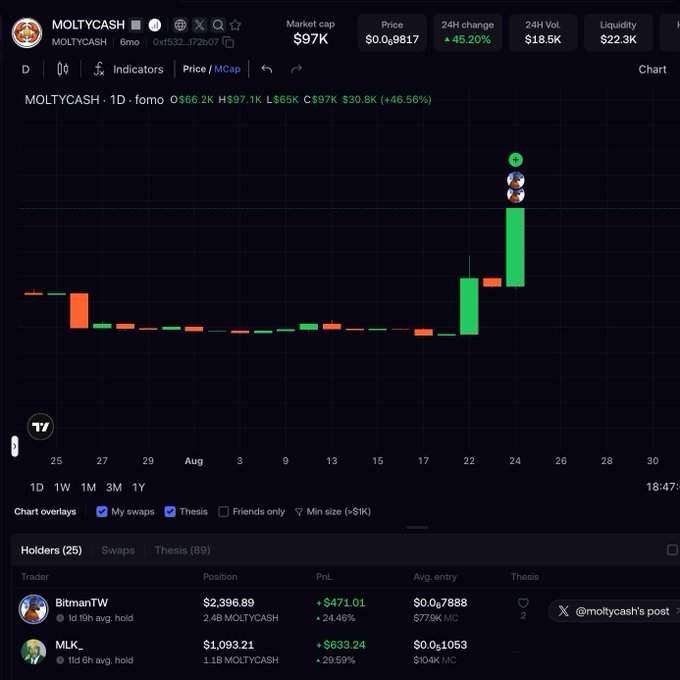This screenshot has height=680, width=680.
Task: Select the 1D range
Action: pos(37,487)
